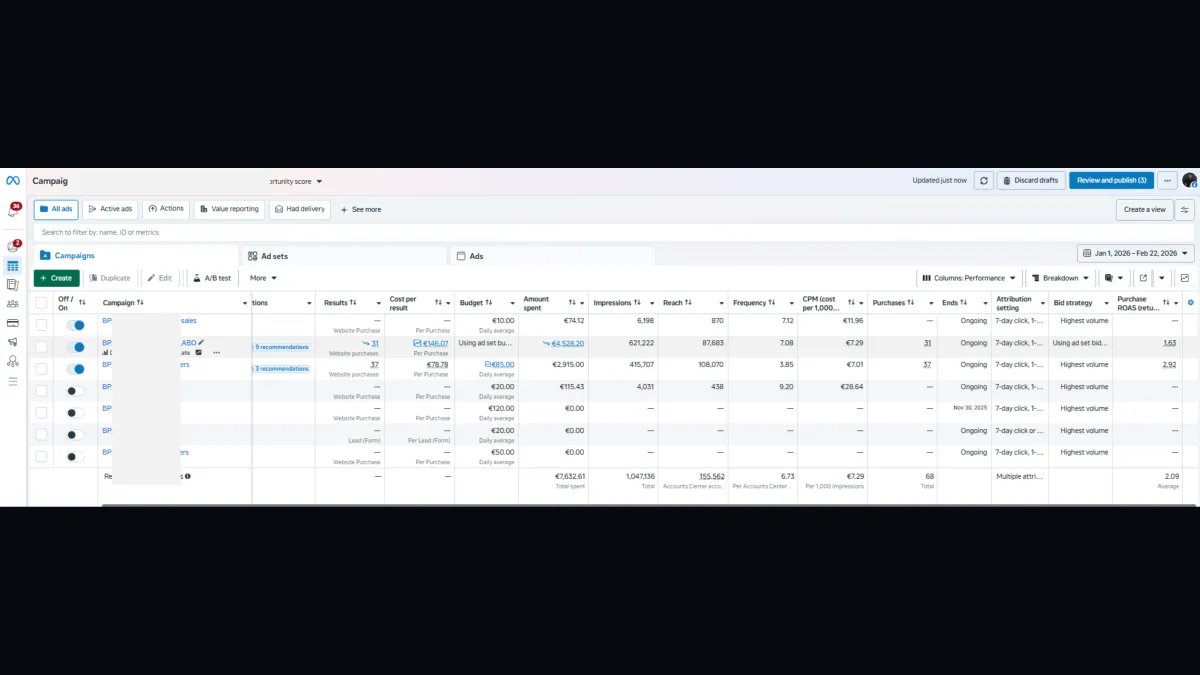Switch to the Ads tab
Image resolution: width=1200 pixels, height=675 pixels.
[x=553, y=256]
